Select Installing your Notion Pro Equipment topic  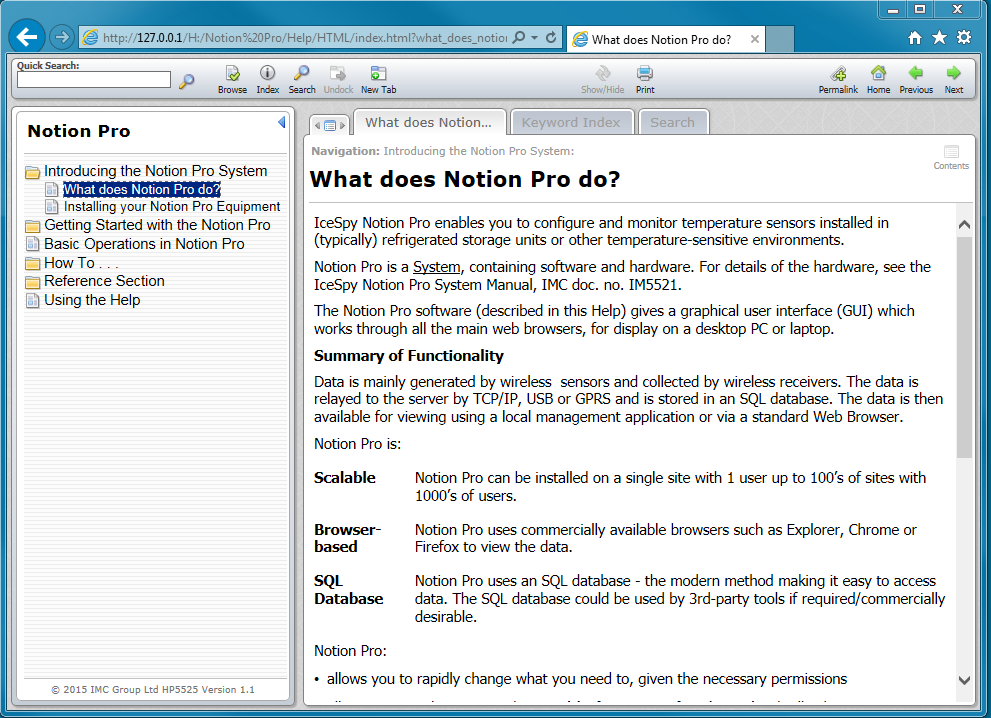pos(172,207)
